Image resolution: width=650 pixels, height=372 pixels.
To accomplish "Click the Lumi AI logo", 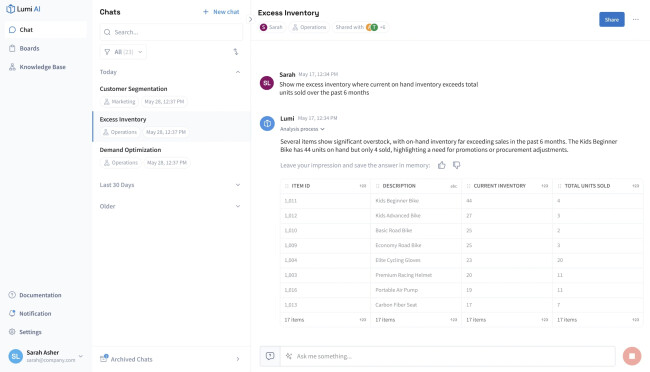I will pos(23,9).
